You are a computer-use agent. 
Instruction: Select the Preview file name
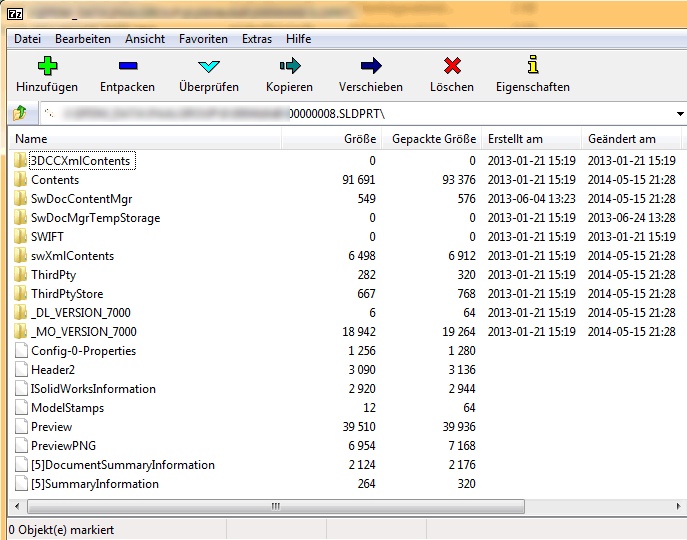(x=51, y=427)
